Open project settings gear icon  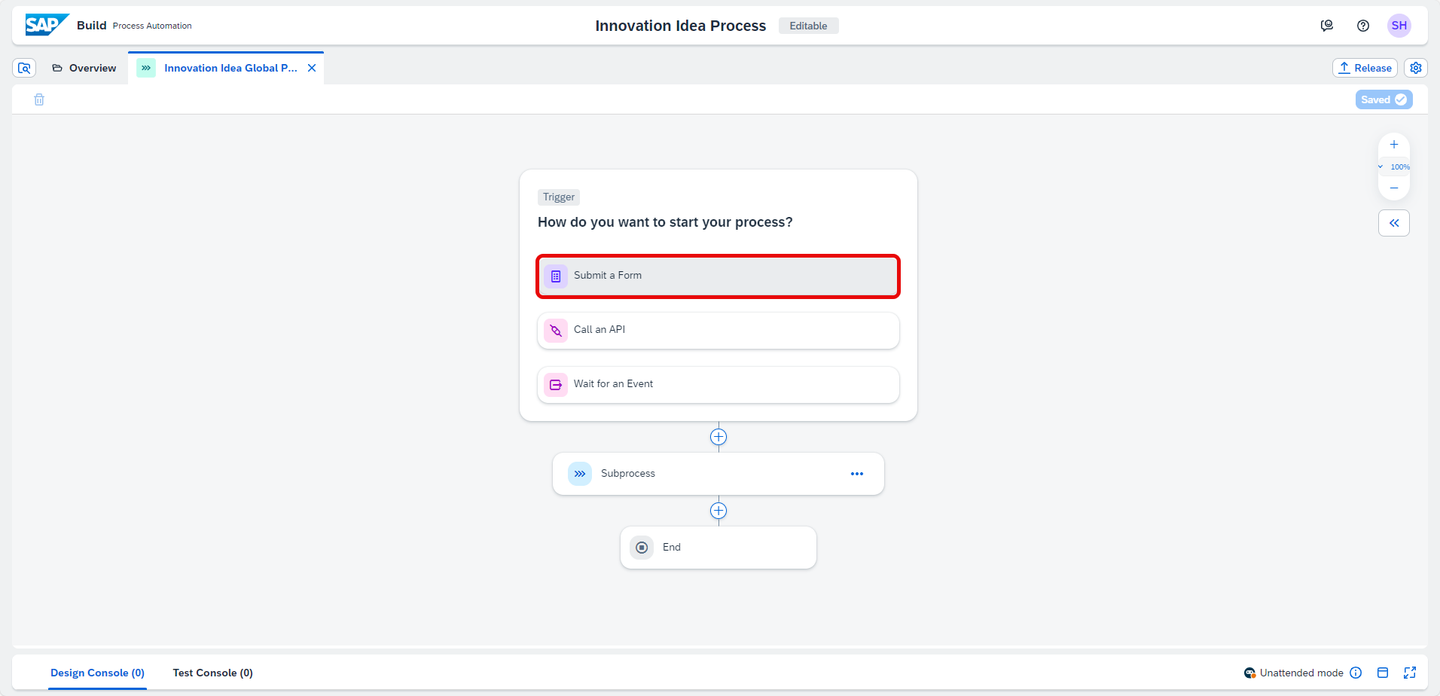click(1416, 68)
